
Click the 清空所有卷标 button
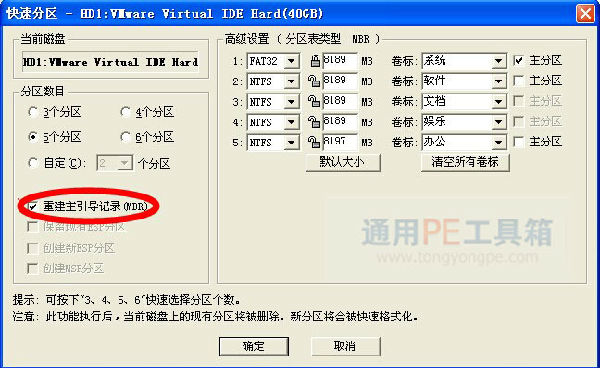point(465,162)
